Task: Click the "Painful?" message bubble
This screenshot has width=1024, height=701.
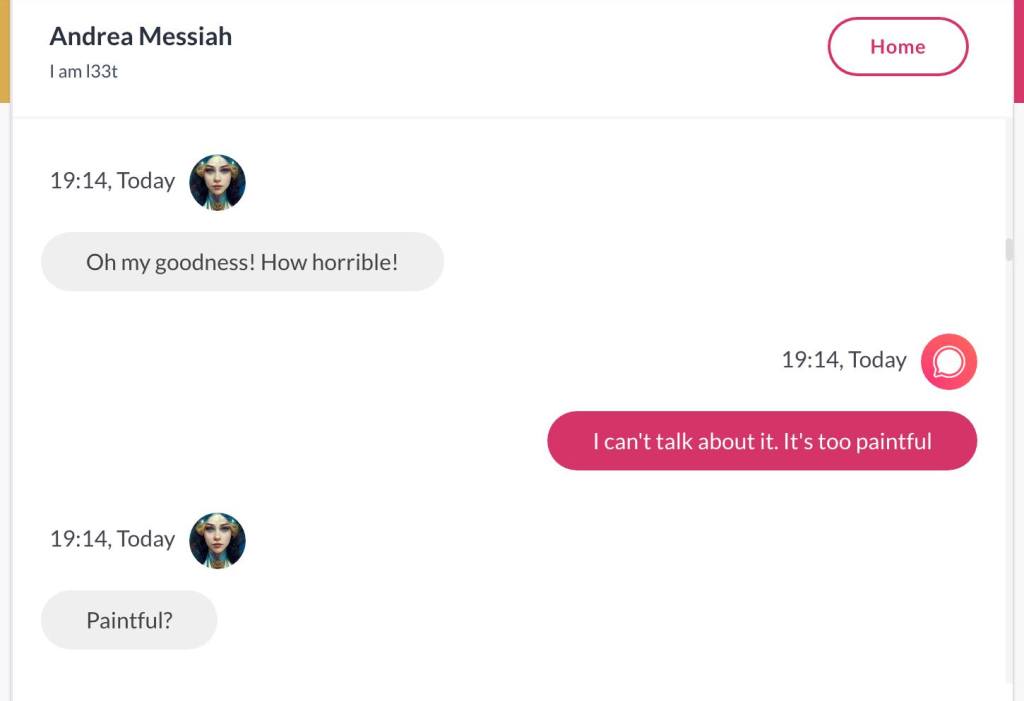Action: pyautogui.click(x=129, y=620)
